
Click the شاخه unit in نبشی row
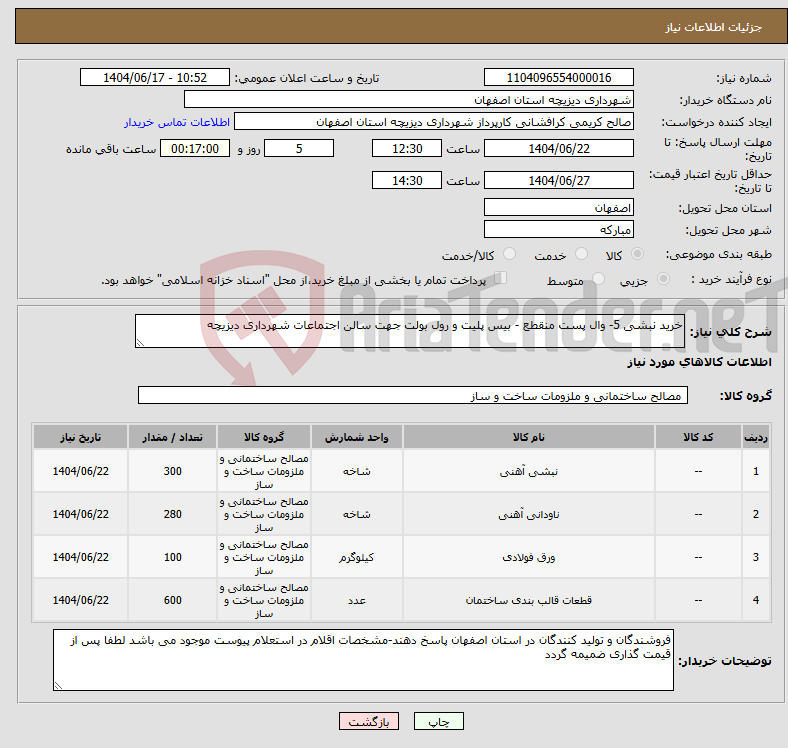tap(356, 471)
